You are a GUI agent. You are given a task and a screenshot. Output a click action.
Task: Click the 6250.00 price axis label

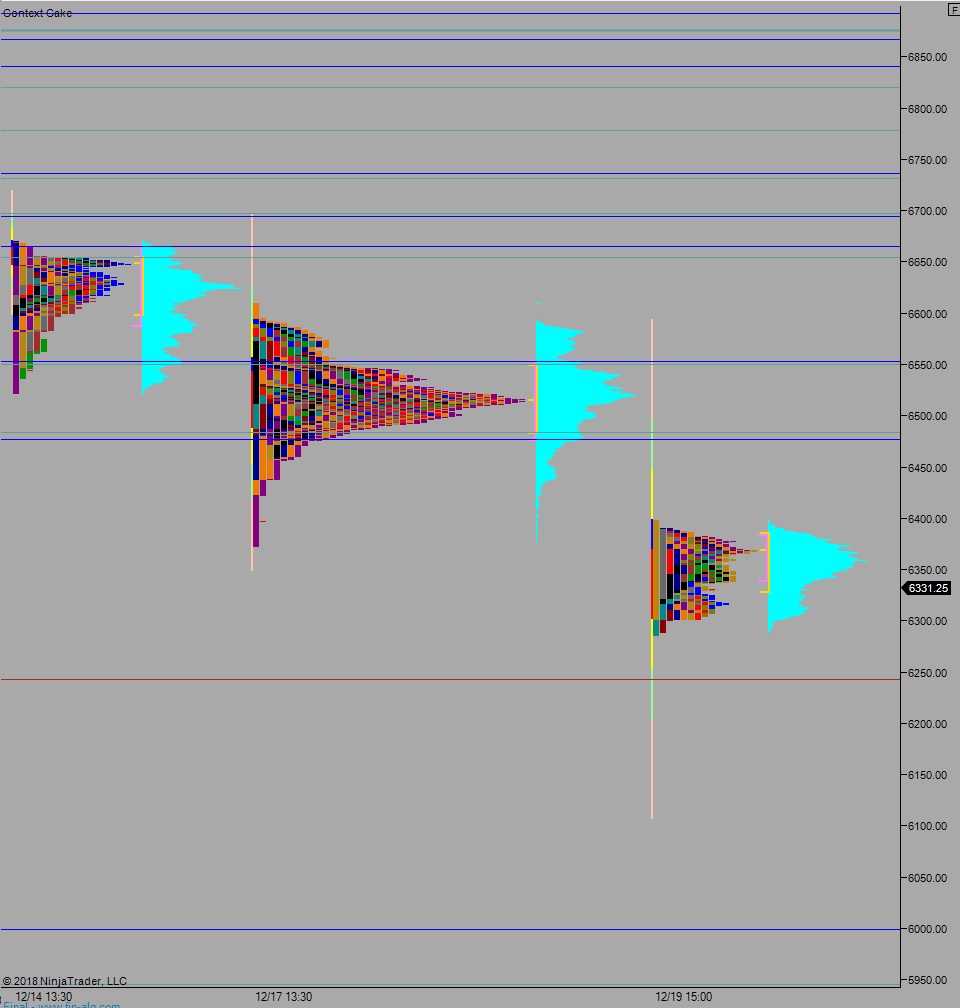(927, 673)
